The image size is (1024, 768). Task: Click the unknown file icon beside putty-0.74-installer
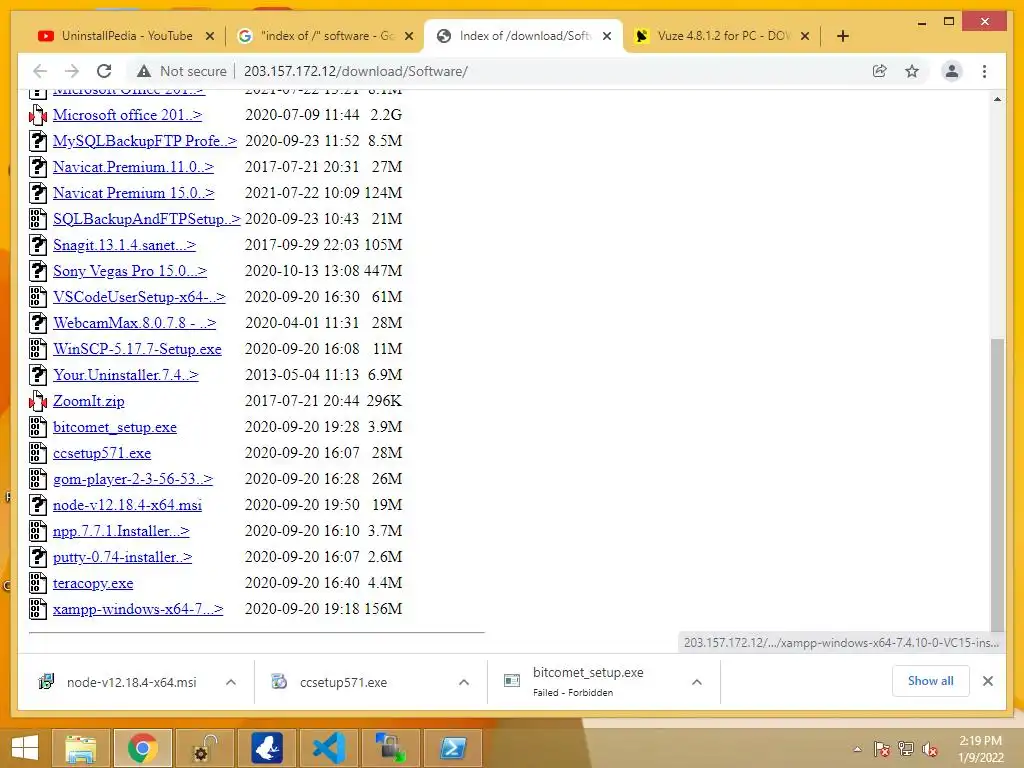point(38,557)
